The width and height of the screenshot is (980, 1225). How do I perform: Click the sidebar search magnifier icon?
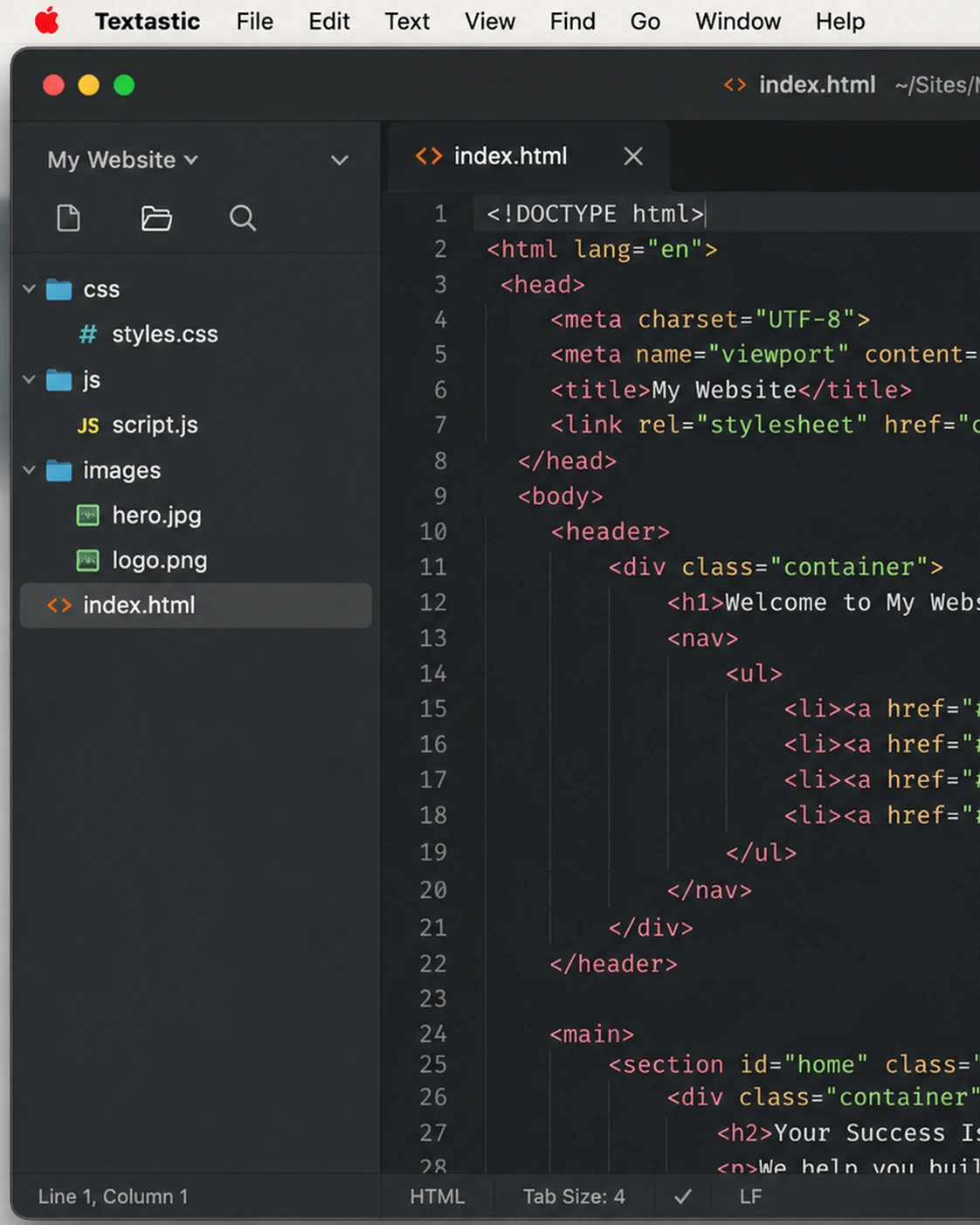click(x=243, y=218)
